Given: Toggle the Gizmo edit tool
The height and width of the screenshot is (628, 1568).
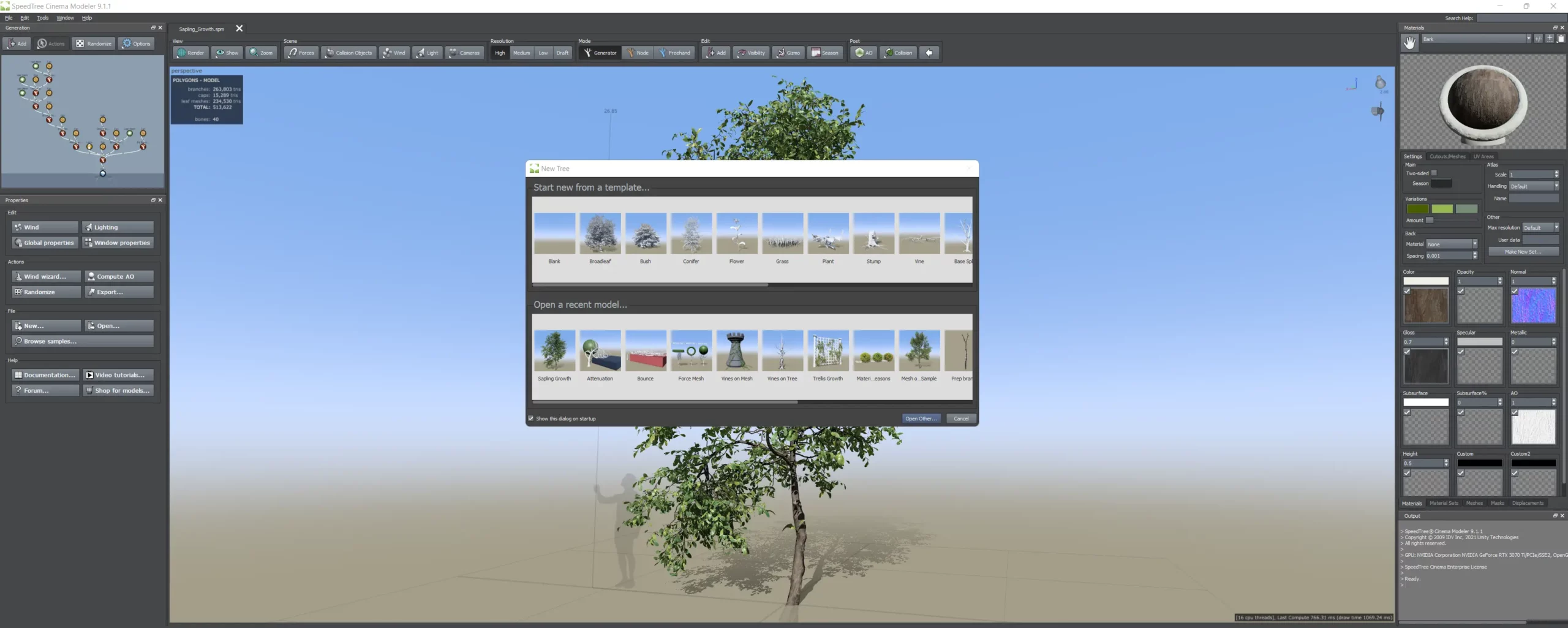Looking at the screenshot, I should tap(788, 53).
